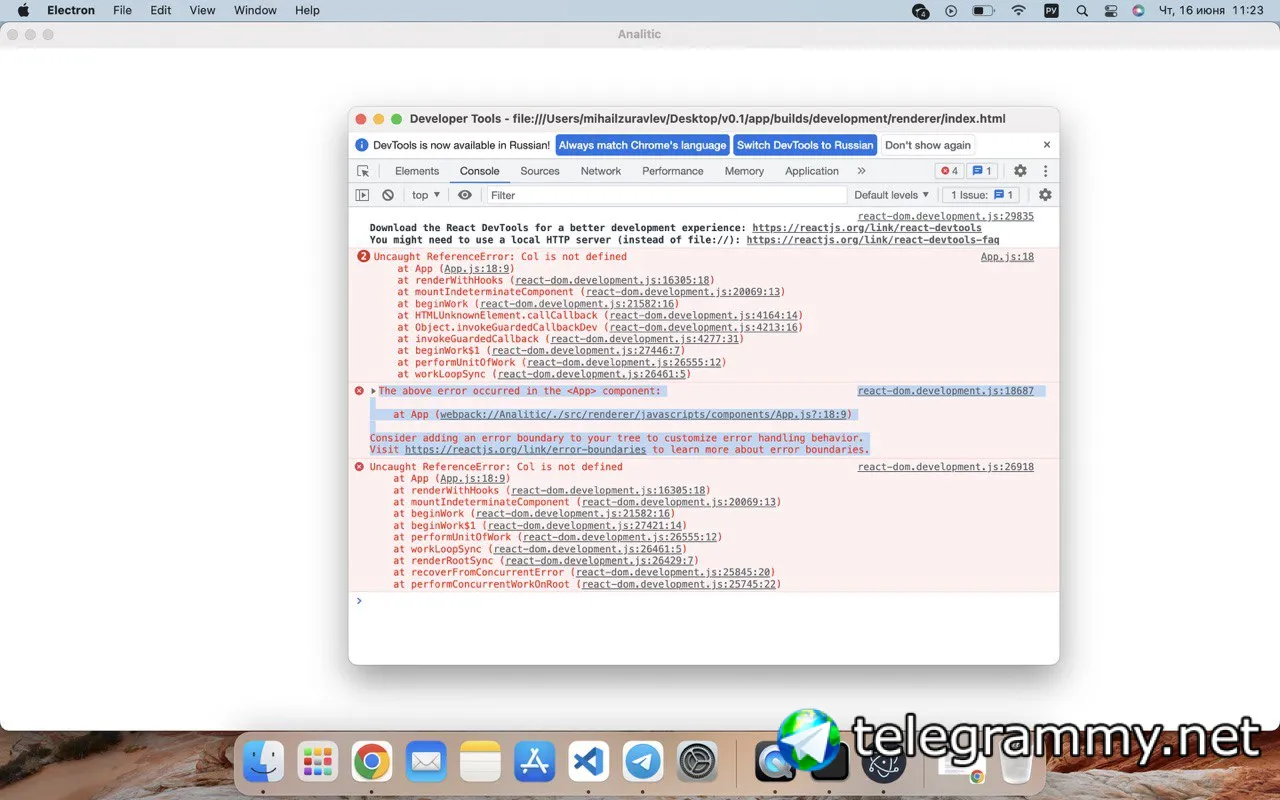Open the 'top' JavaScript context dropdown

[426, 195]
